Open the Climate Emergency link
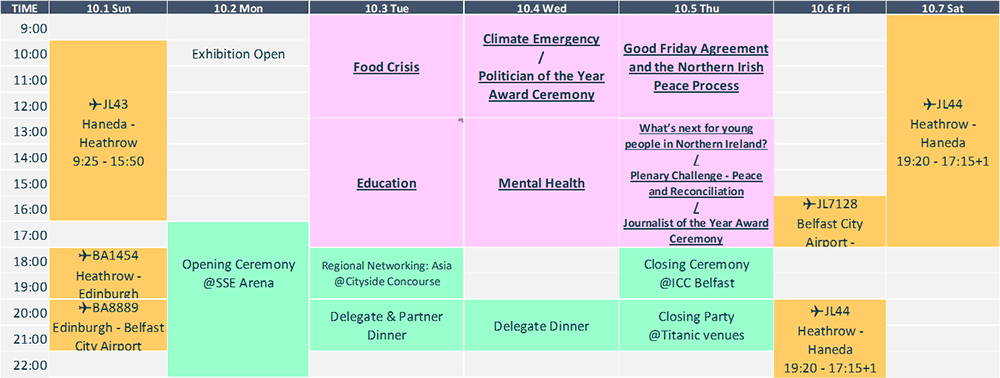Image resolution: width=1000 pixels, height=378 pixels. point(541,39)
